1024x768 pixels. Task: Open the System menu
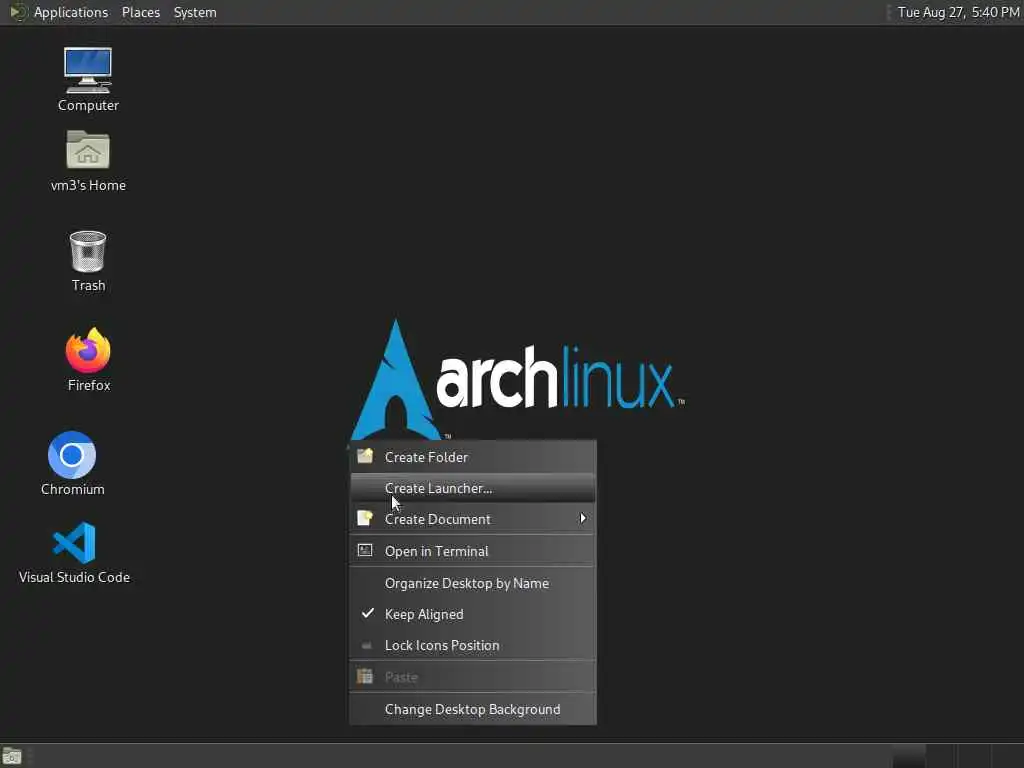pos(195,12)
